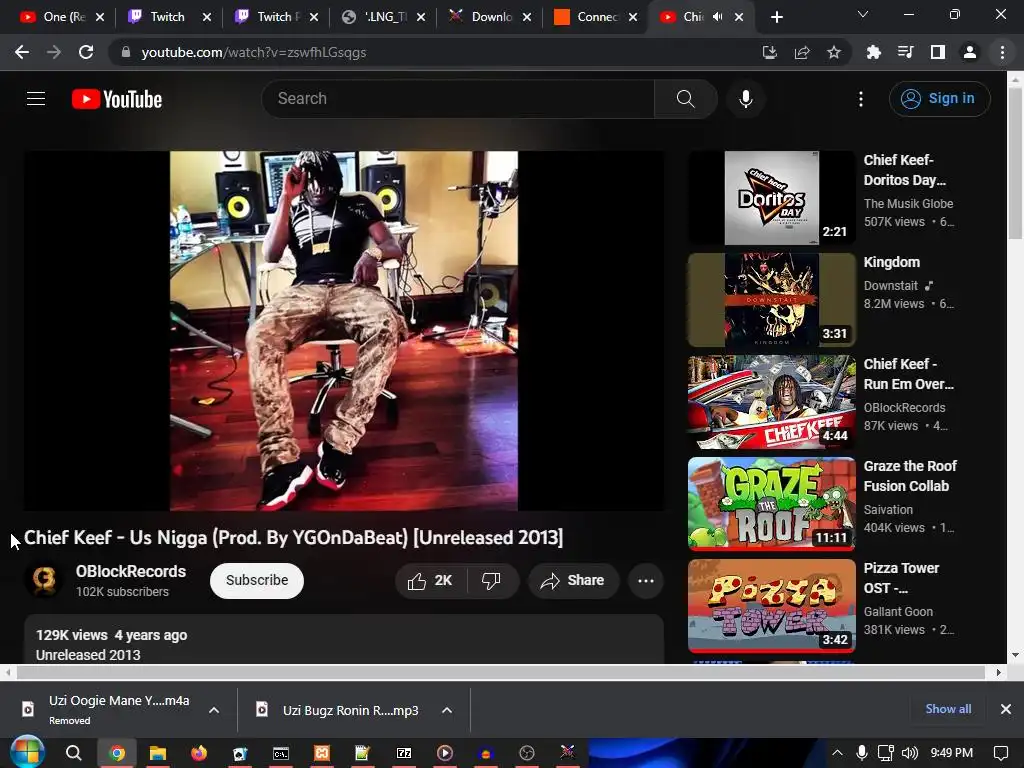1024x768 pixels.
Task: Dislike the video with thumbs-down
Action: 491,581
